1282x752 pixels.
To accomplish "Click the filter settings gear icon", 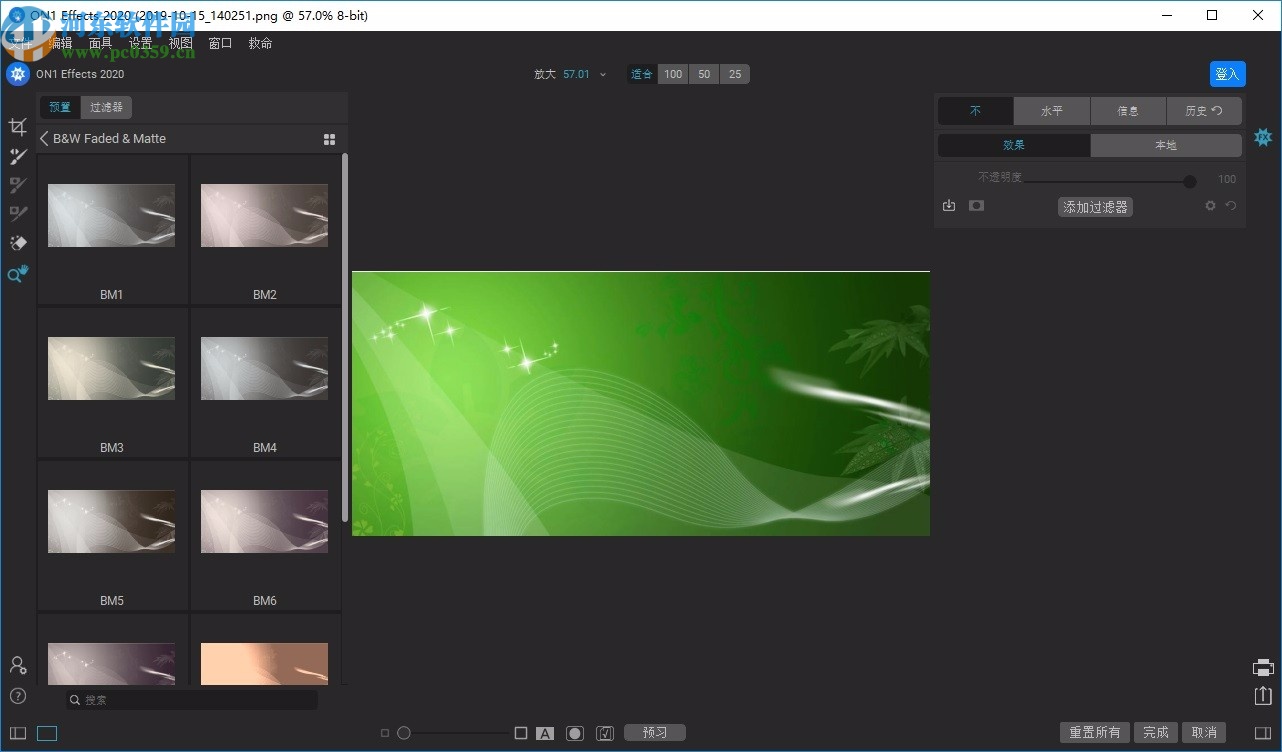I will [1210, 206].
